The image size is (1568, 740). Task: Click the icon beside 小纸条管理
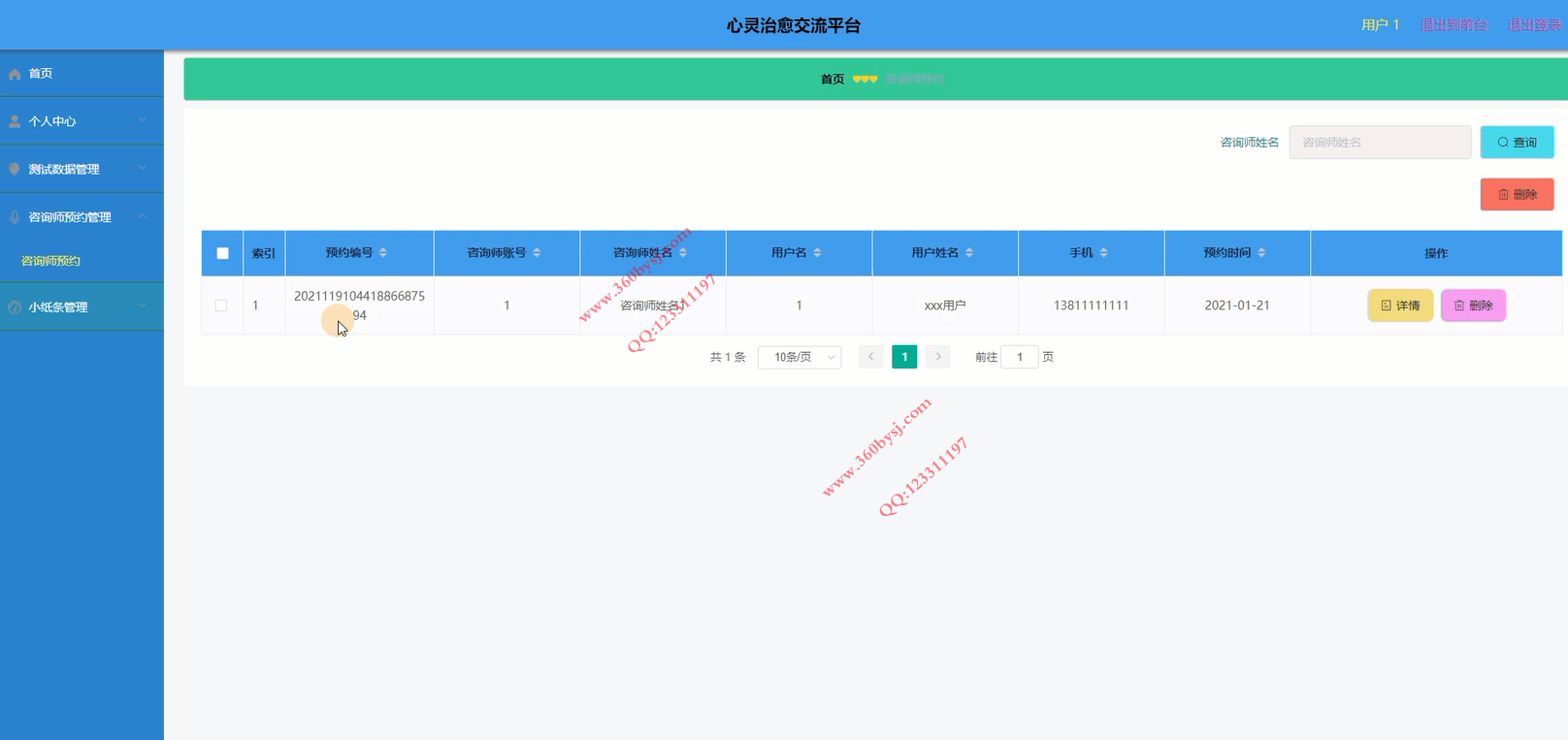point(15,306)
